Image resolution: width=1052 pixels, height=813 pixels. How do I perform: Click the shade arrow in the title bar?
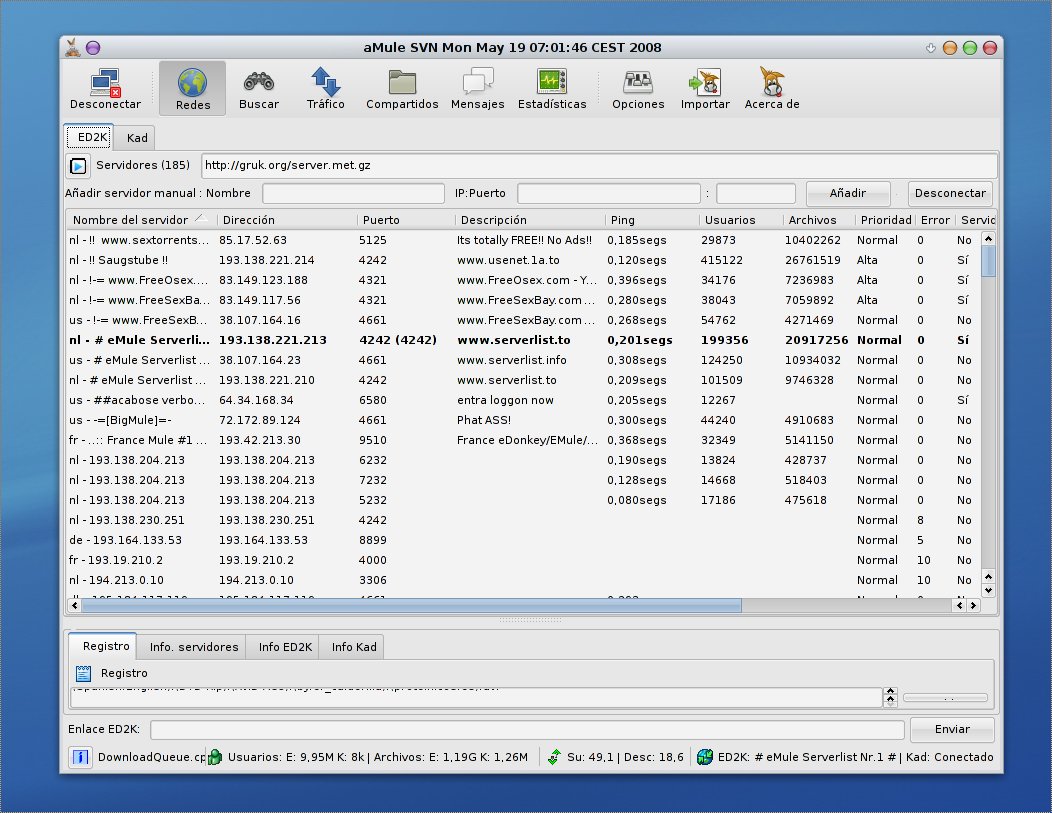click(931, 48)
